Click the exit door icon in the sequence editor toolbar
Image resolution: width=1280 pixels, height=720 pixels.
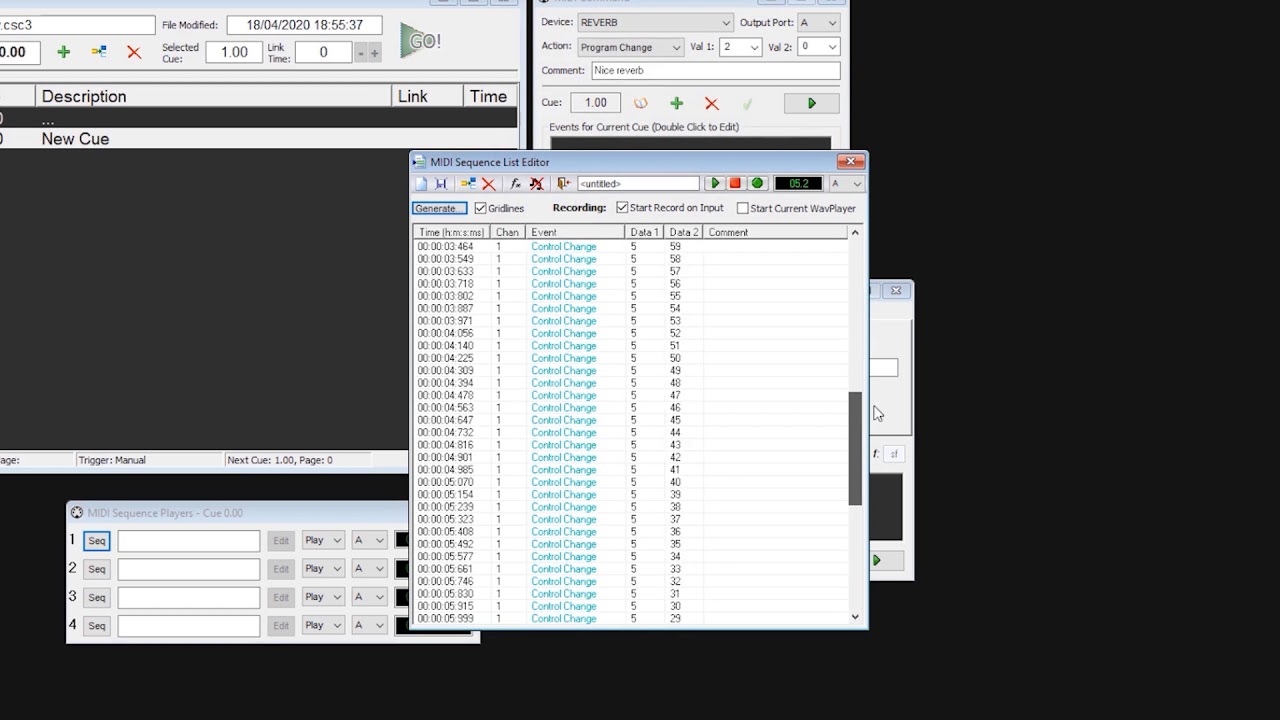[x=564, y=184]
